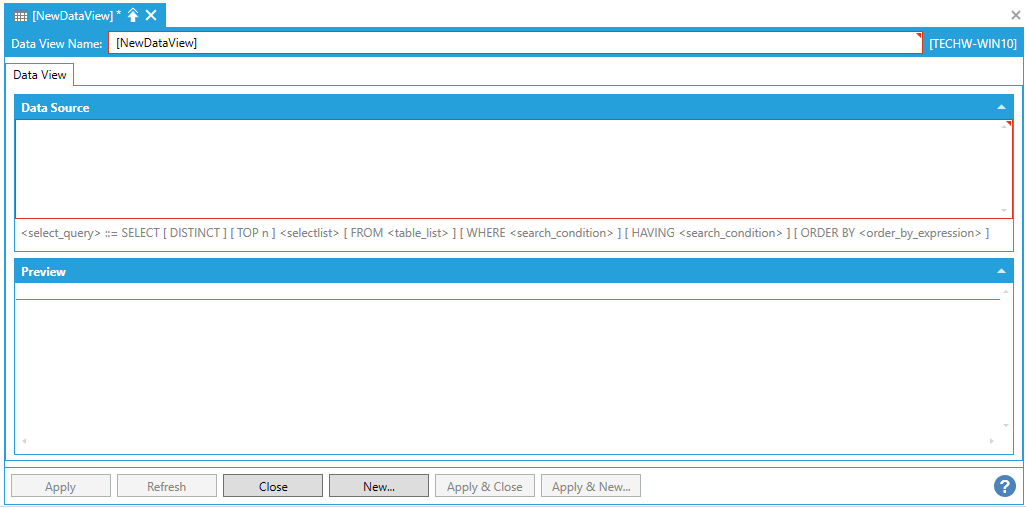Image resolution: width=1026 pixels, height=508 pixels.
Task: Click the New... button
Action: (x=379, y=486)
